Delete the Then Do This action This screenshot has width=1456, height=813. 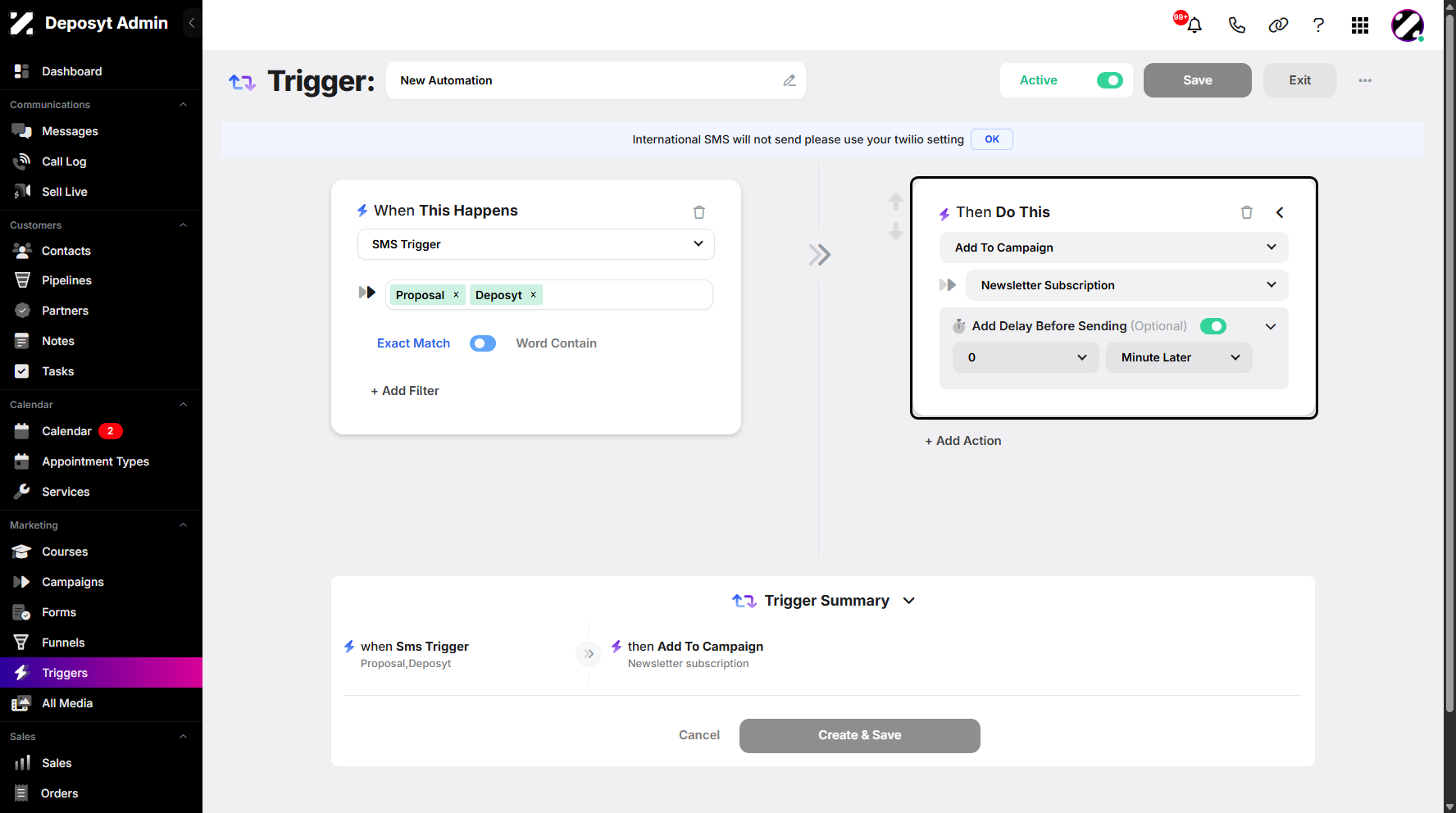1247,212
